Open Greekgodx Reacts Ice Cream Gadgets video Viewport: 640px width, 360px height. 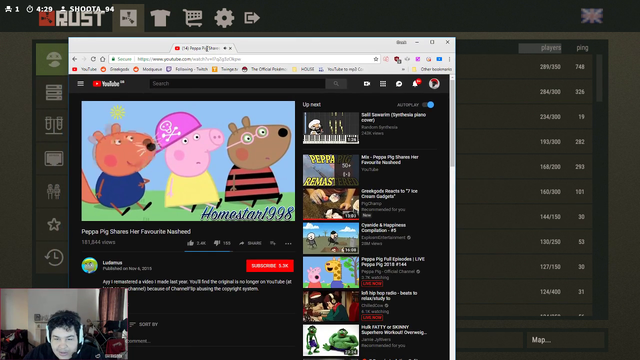coord(331,204)
